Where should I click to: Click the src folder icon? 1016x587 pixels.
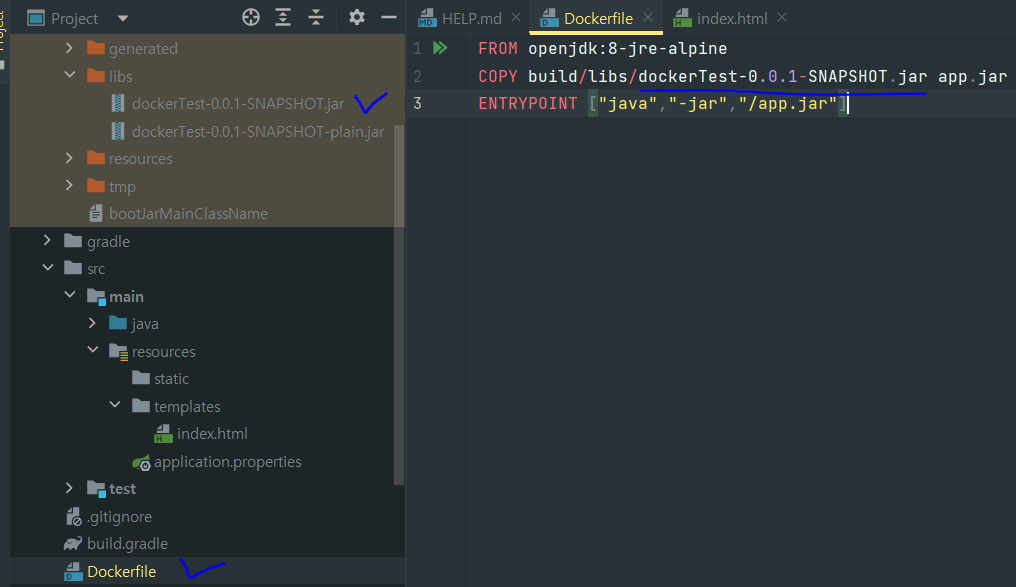pyautogui.click(x=73, y=268)
